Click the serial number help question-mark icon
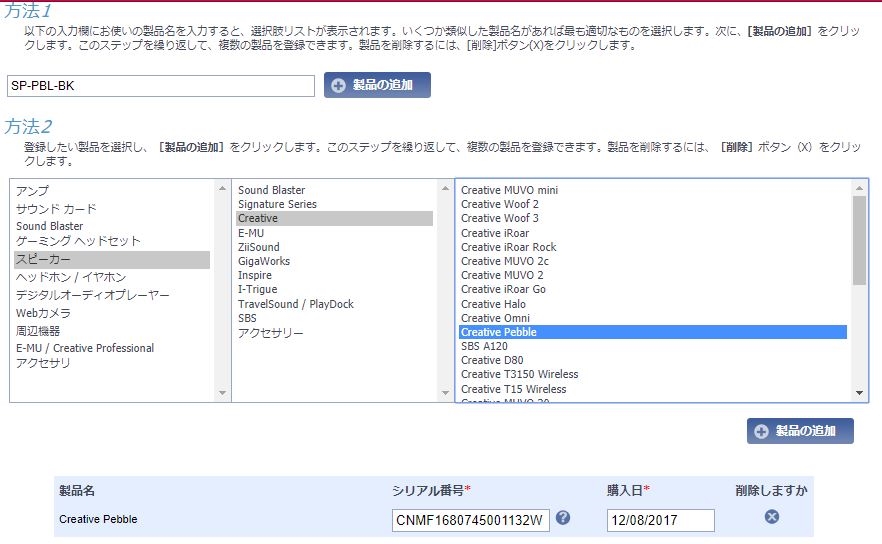 pyautogui.click(x=563, y=518)
